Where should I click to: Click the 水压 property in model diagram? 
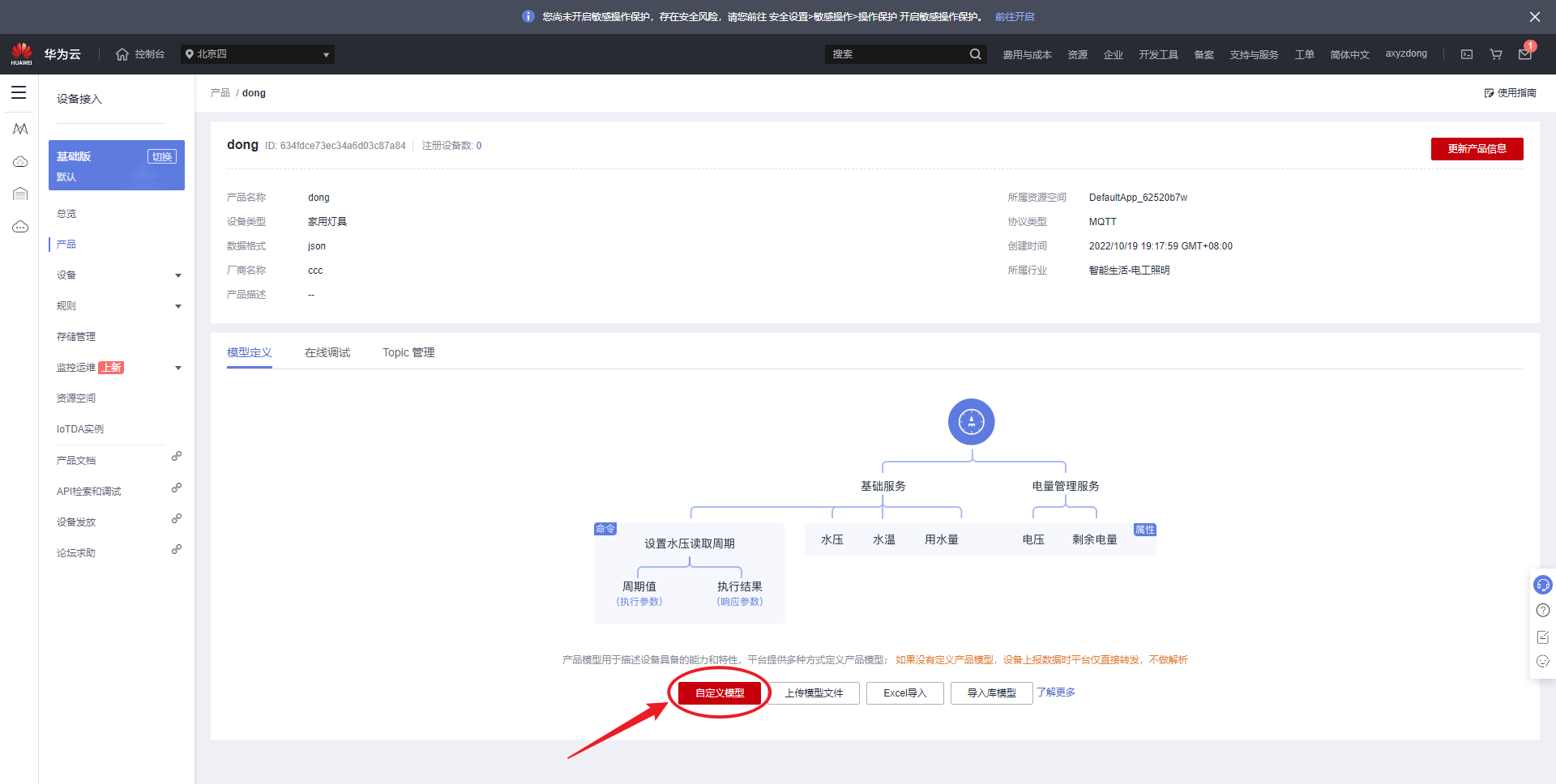(x=832, y=539)
